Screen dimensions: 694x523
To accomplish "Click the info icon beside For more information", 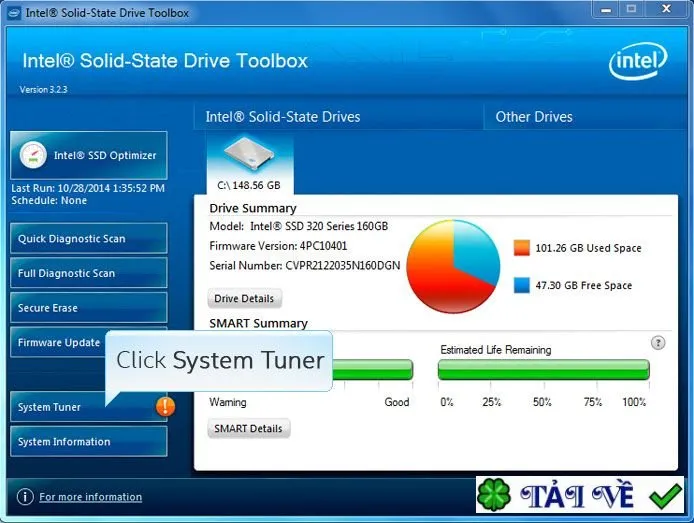I will [25, 496].
